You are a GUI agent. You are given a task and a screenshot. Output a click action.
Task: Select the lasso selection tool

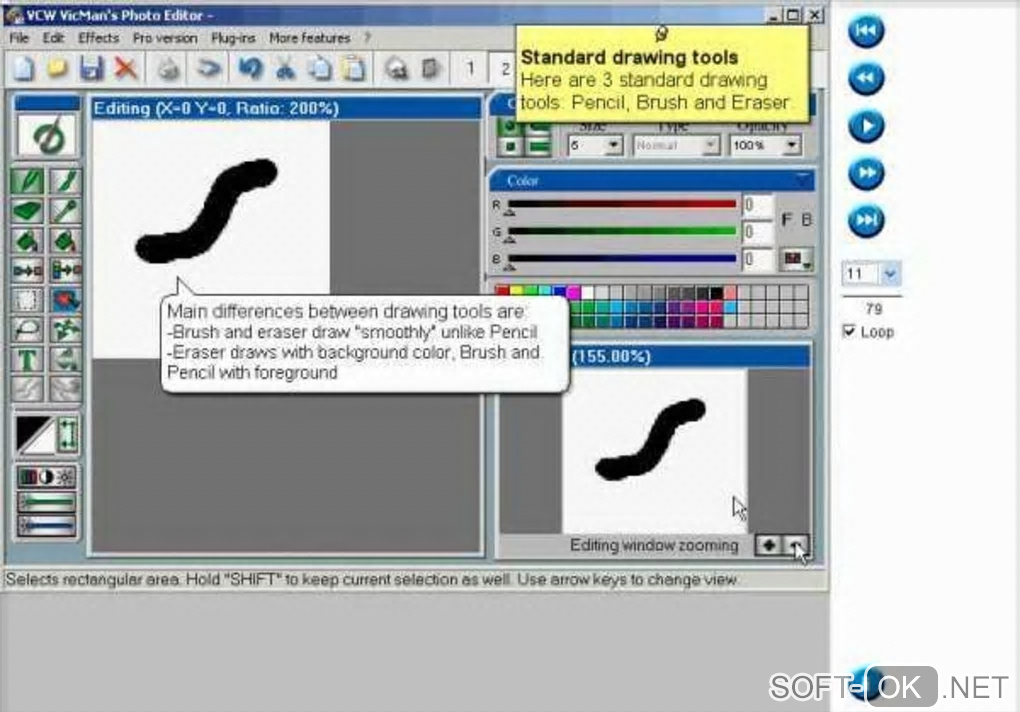[27, 330]
